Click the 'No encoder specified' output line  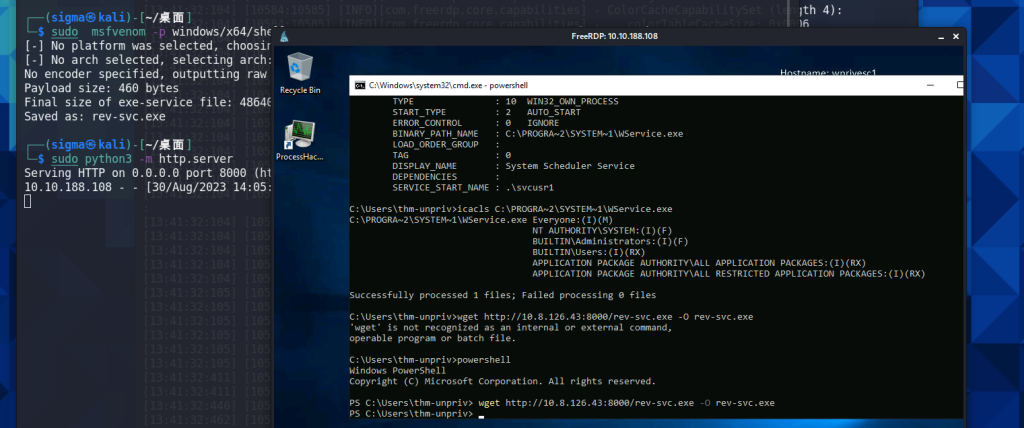pyautogui.click(x=147, y=73)
